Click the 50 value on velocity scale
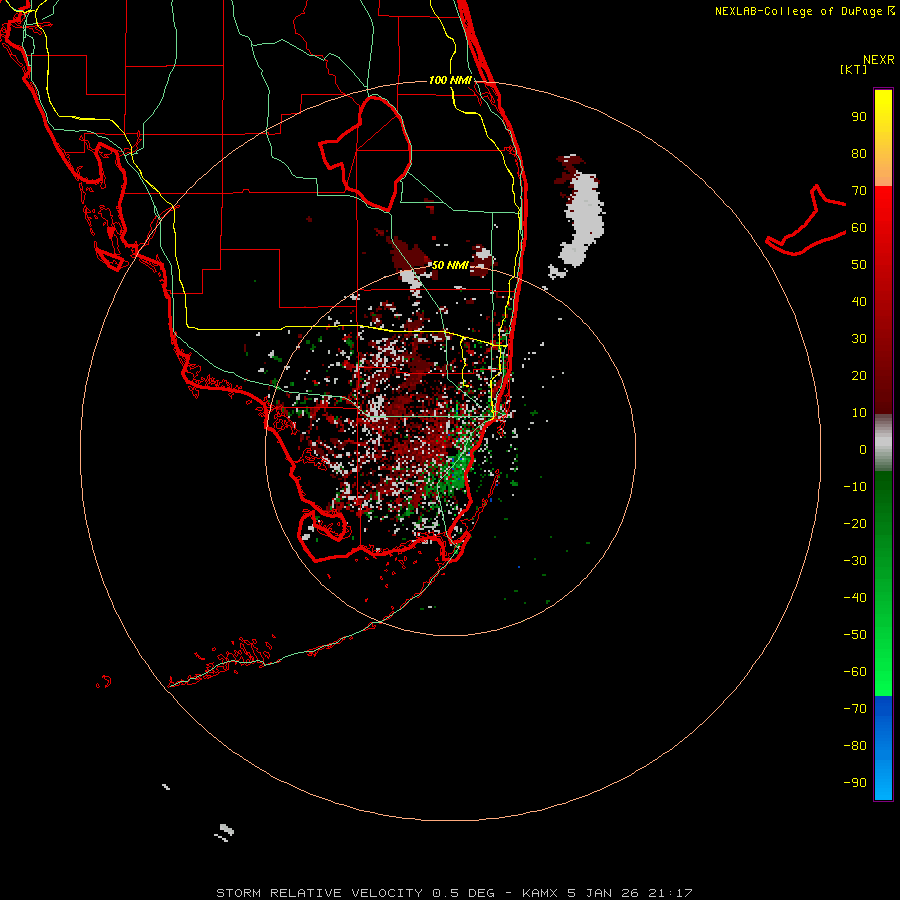Viewport: 900px width, 900px height. (859, 265)
